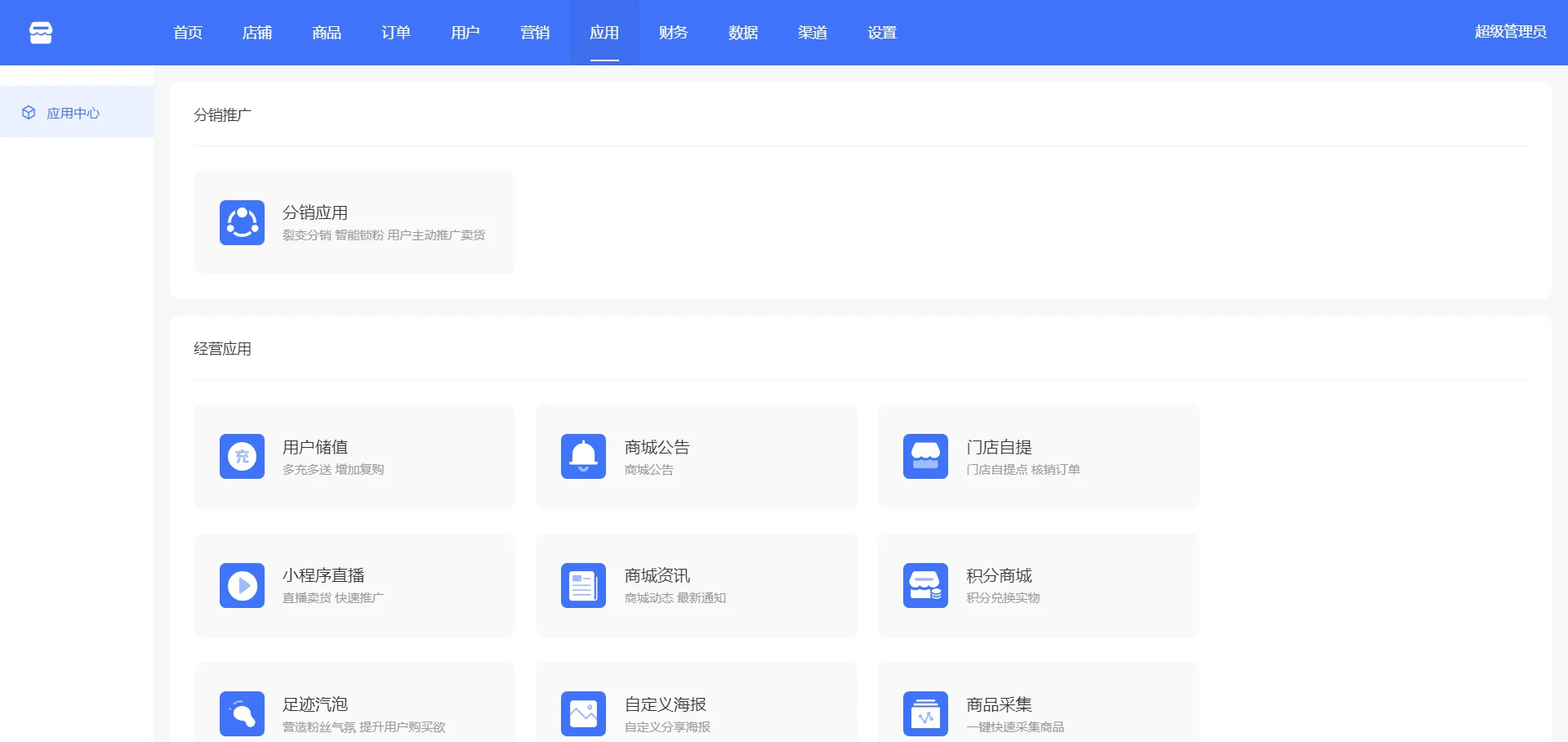
Task: Click the 超级管理员 account name
Action: tap(1510, 32)
